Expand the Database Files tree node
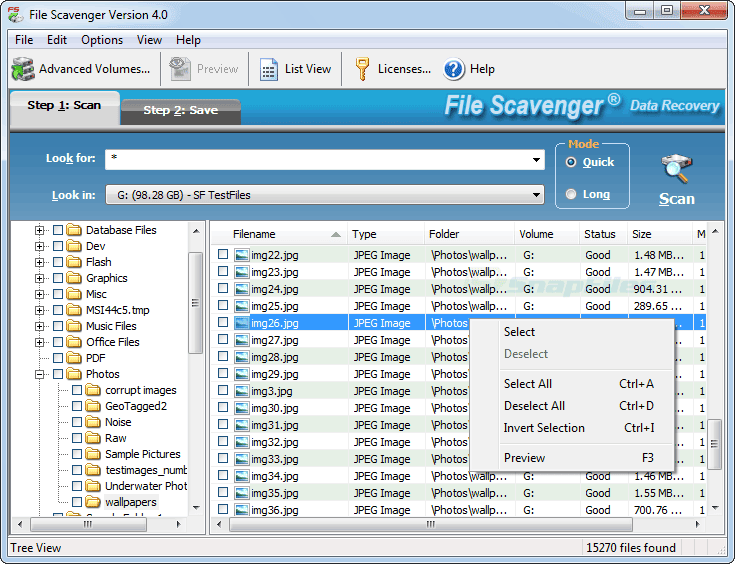735x564 pixels. point(39,230)
